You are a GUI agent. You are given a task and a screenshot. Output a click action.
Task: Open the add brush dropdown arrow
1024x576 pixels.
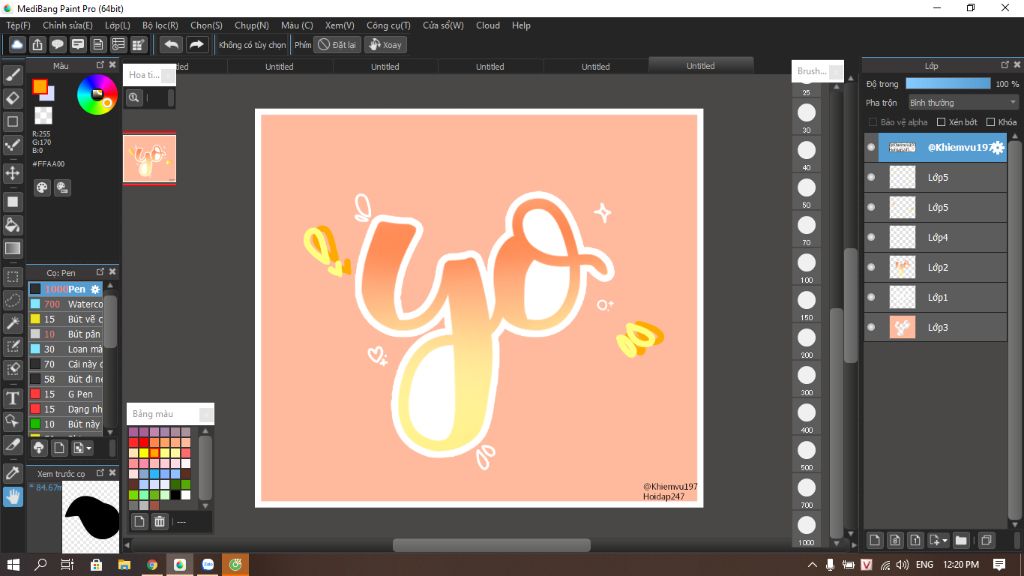point(89,448)
